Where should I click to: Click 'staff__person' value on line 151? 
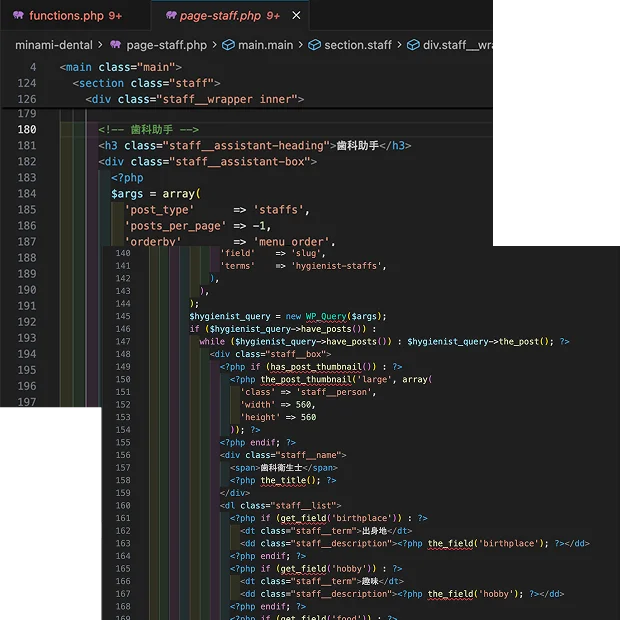(x=334, y=392)
